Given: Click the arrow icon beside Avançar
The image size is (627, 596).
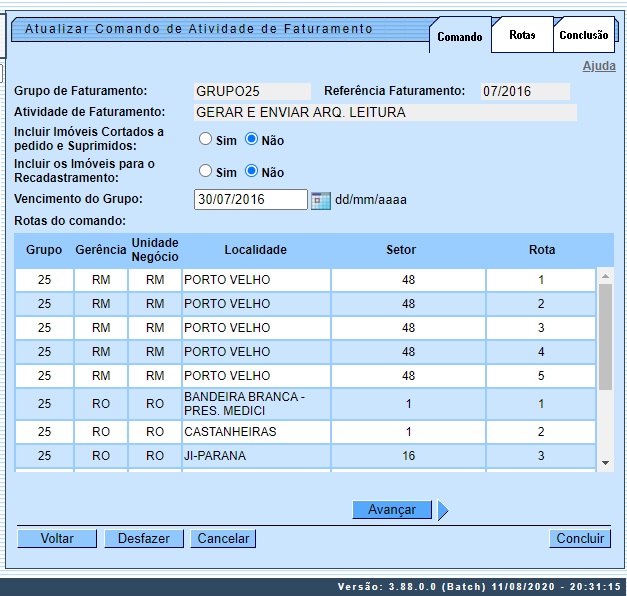Looking at the screenshot, I should pyautogui.click(x=443, y=510).
